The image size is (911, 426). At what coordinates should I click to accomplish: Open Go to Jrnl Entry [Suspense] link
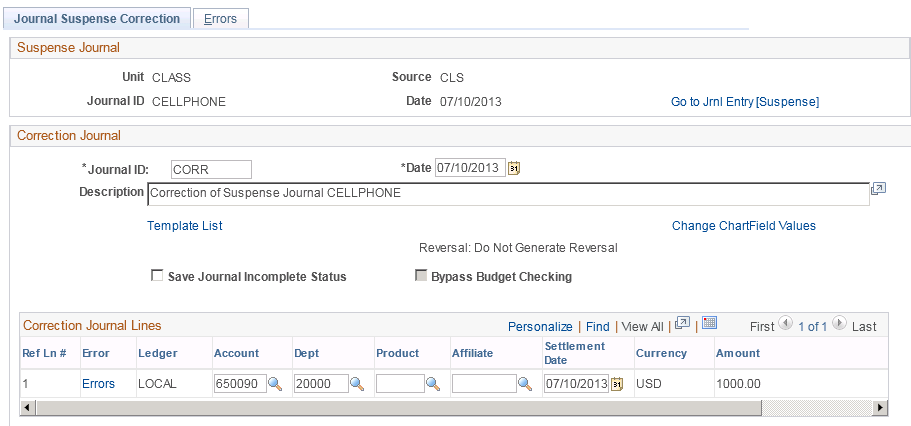pyautogui.click(x=745, y=102)
